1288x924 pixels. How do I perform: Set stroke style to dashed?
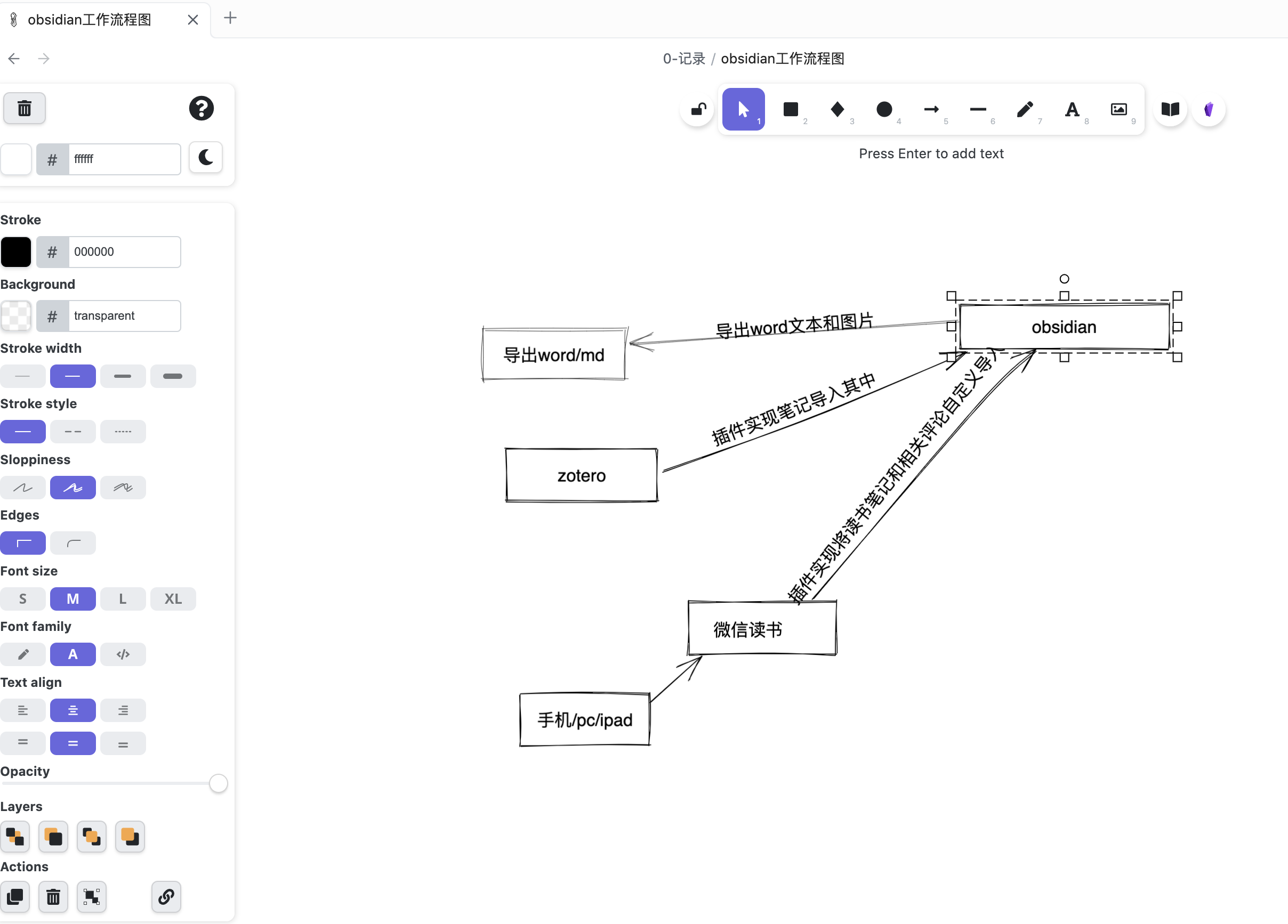(73, 431)
